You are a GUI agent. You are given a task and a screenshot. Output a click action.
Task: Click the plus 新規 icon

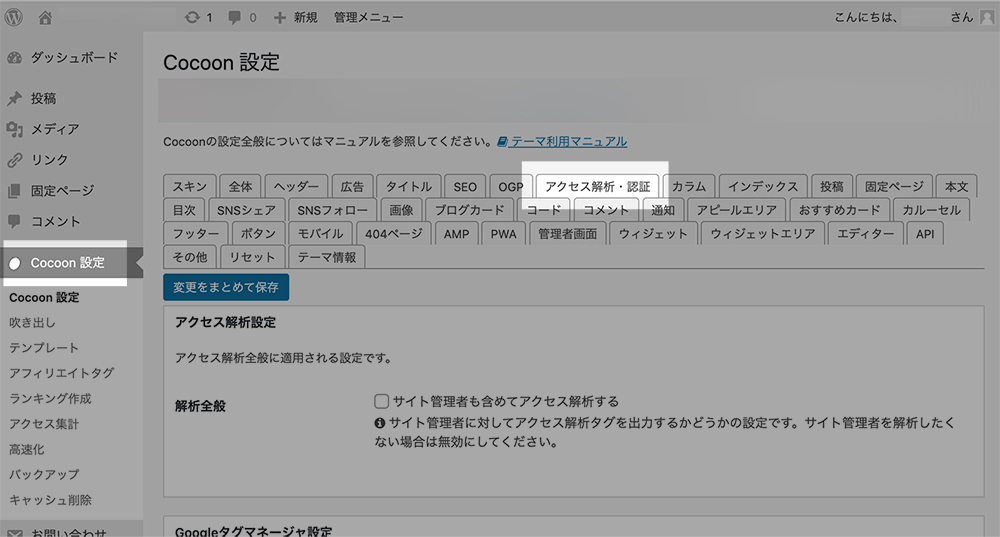point(280,17)
